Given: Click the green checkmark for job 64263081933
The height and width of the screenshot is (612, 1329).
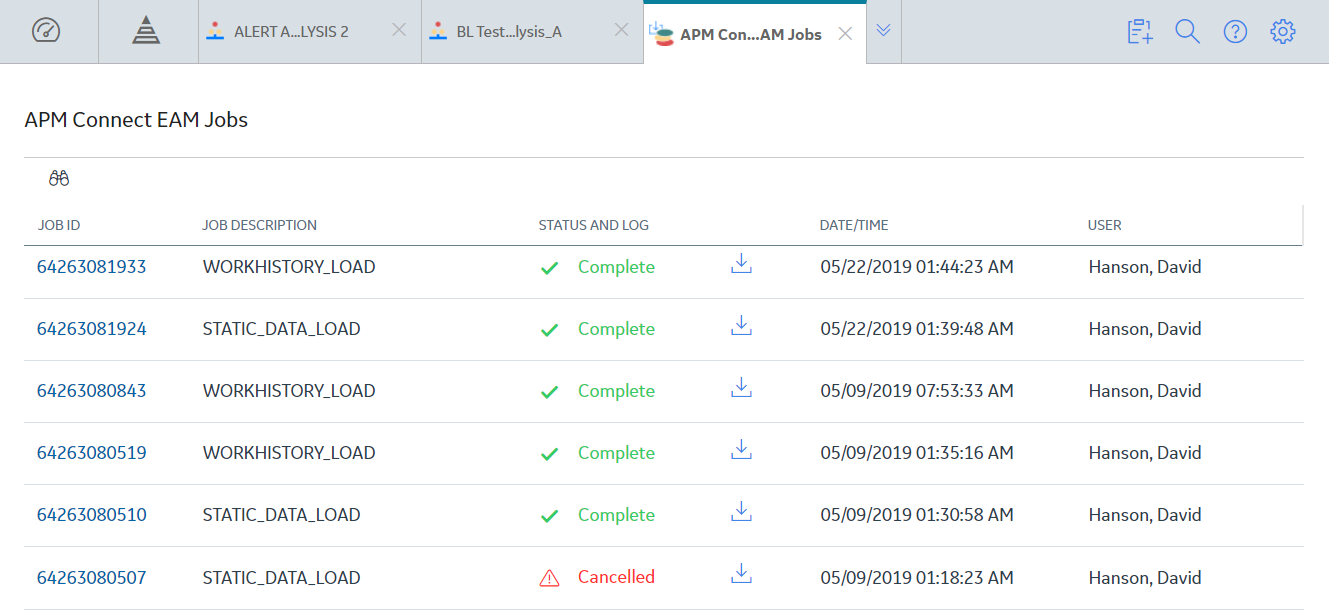Looking at the screenshot, I should [x=549, y=268].
